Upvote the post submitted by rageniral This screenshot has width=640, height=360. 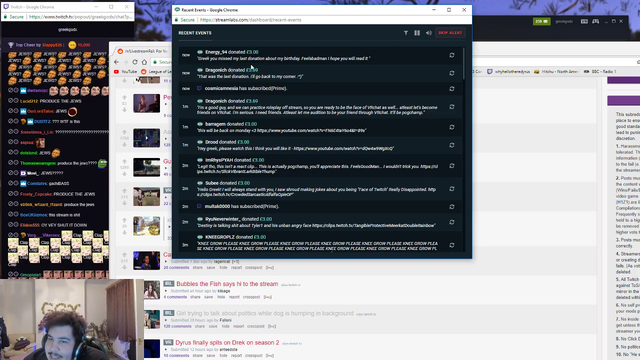(124, 254)
